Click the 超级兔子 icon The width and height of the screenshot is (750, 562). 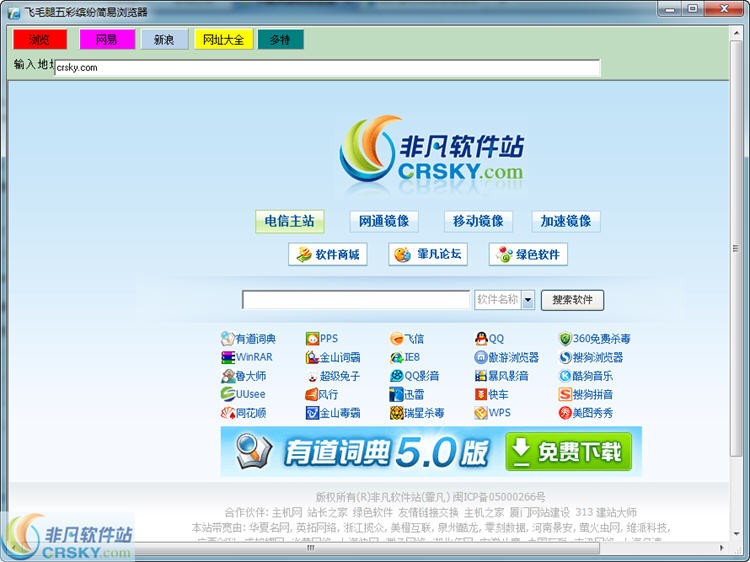(312, 376)
